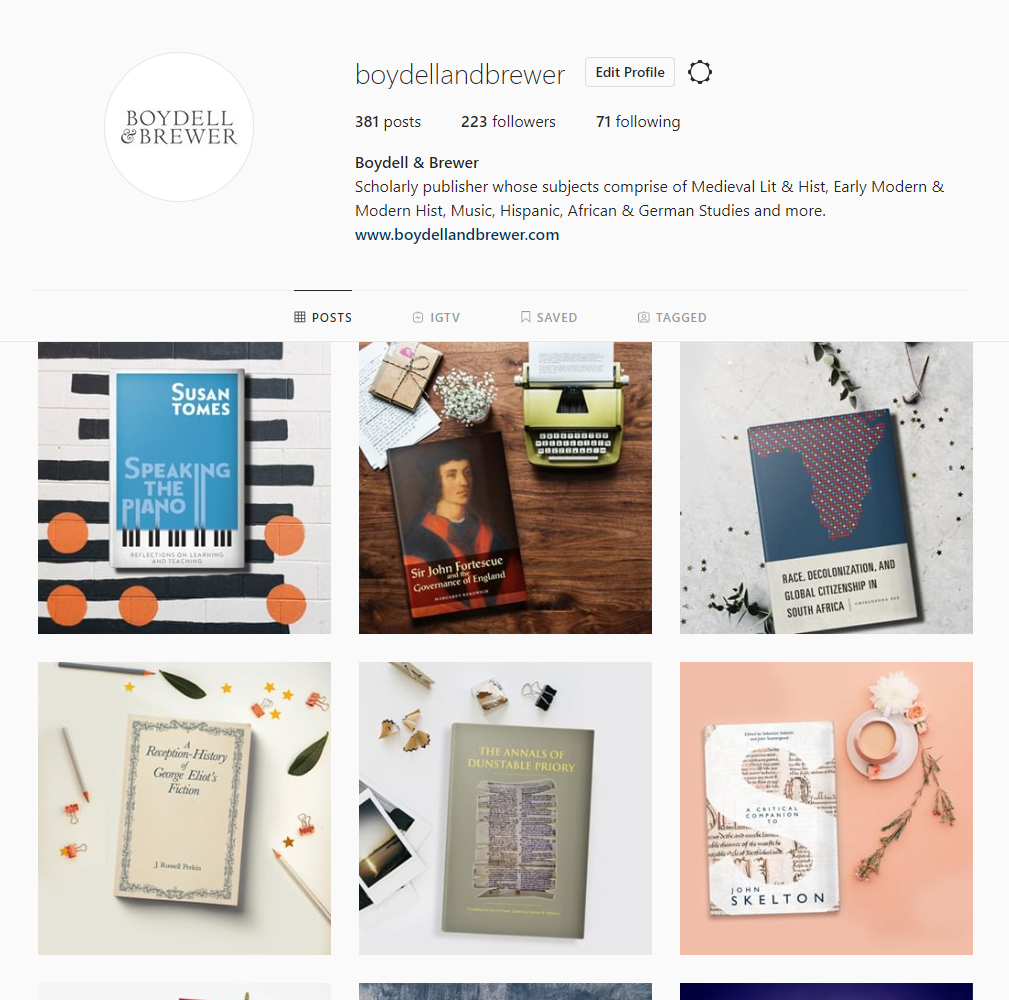
Task: Open the settings gear icon
Action: [x=699, y=72]
